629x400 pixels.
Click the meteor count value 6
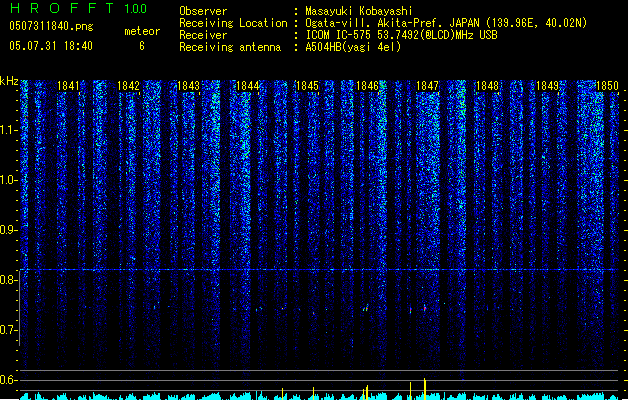142,46
